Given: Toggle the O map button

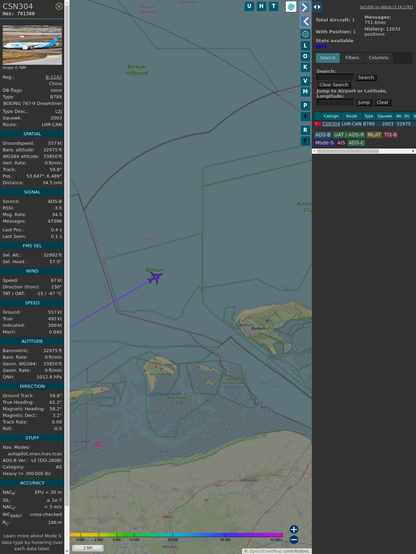Looking at the screenshot, I should 305,56.
